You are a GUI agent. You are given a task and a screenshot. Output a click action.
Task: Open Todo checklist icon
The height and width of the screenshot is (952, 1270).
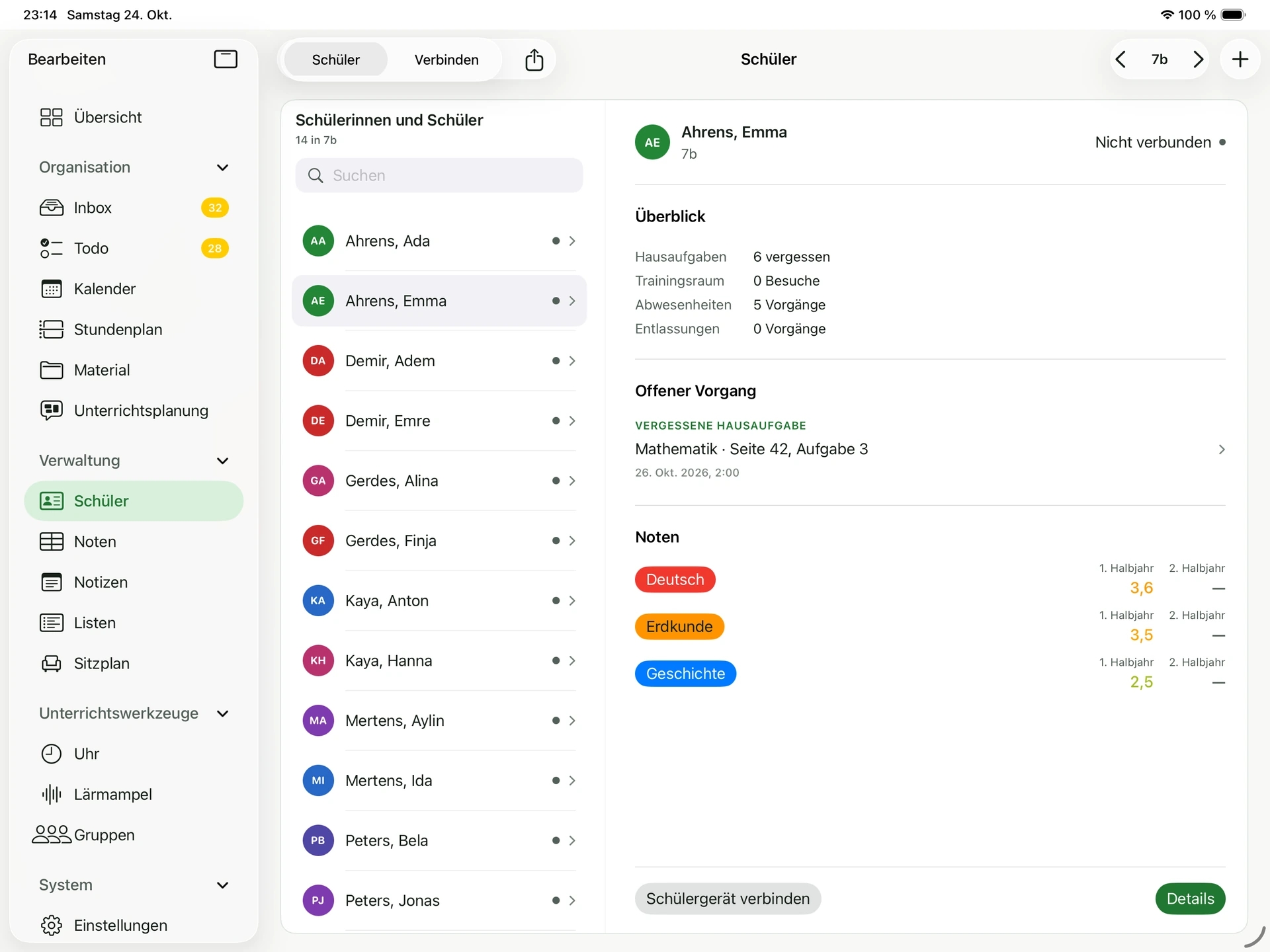[x=51, y=249]
